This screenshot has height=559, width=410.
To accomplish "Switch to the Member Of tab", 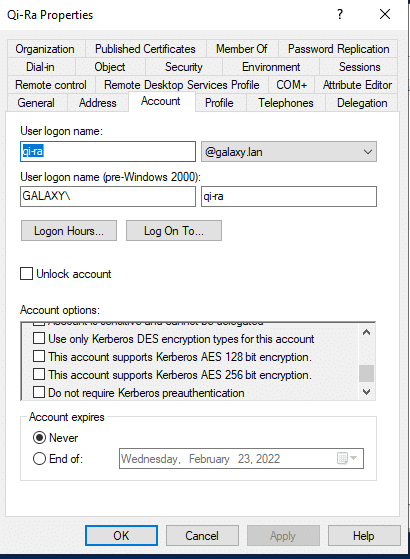I will pyautogui.click(x=242, y=49).
